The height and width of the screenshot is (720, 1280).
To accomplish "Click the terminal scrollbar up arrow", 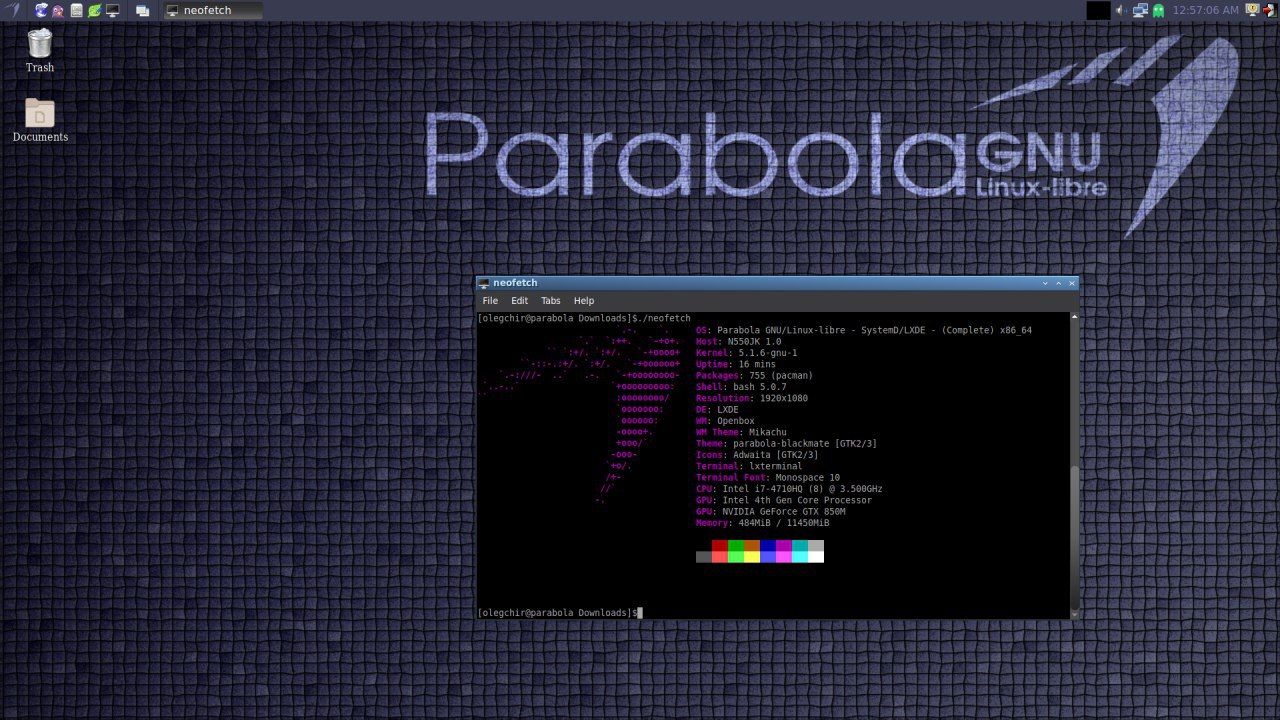I will (x=1075, y=317).
